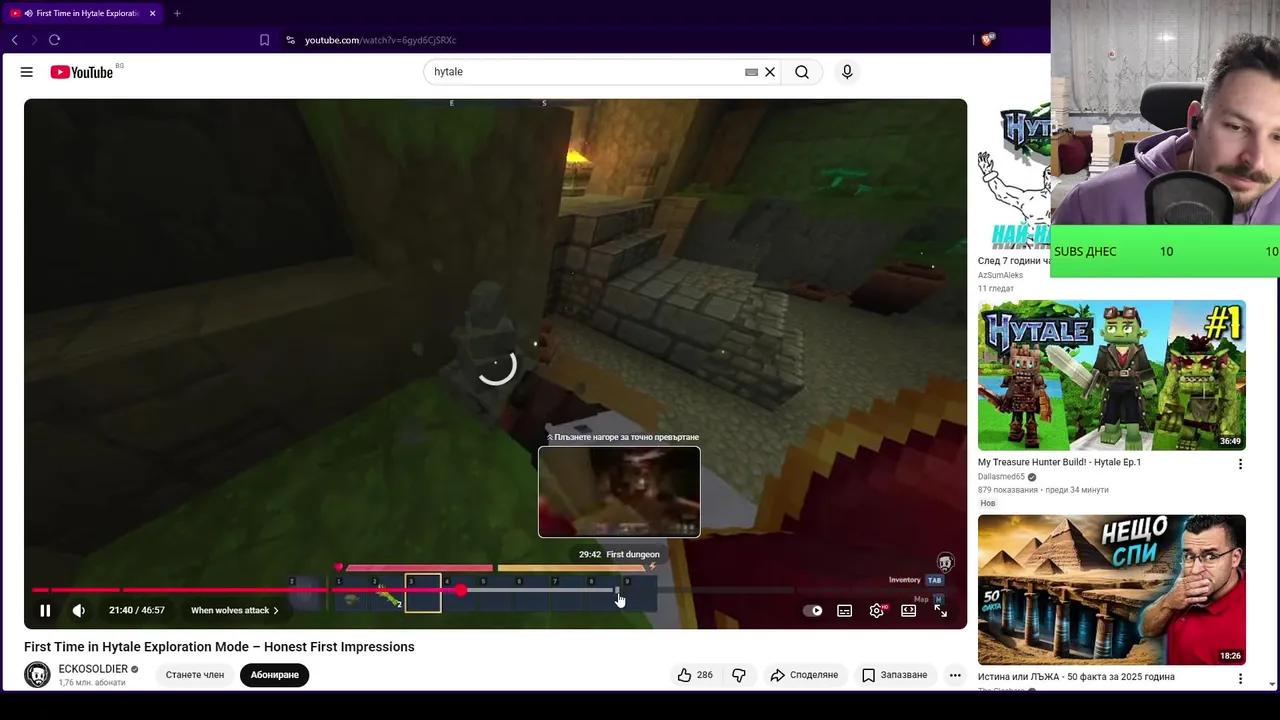Click the Станете член join button
This screenshot has height=720, width=1280.
point(195,675)
